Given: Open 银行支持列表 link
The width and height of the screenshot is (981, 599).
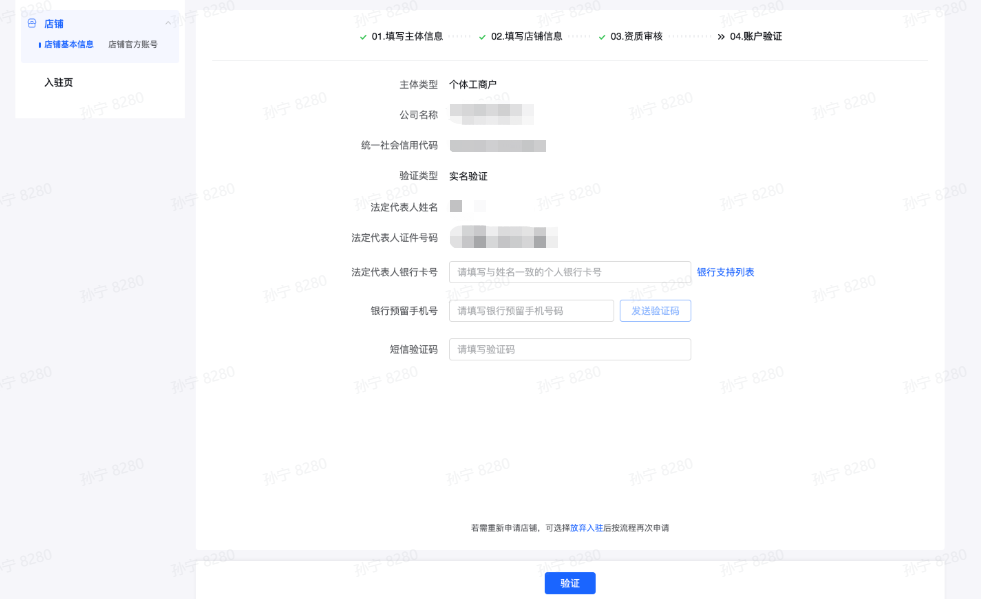Looking at the screenshot, I should [x=726, y=272].
